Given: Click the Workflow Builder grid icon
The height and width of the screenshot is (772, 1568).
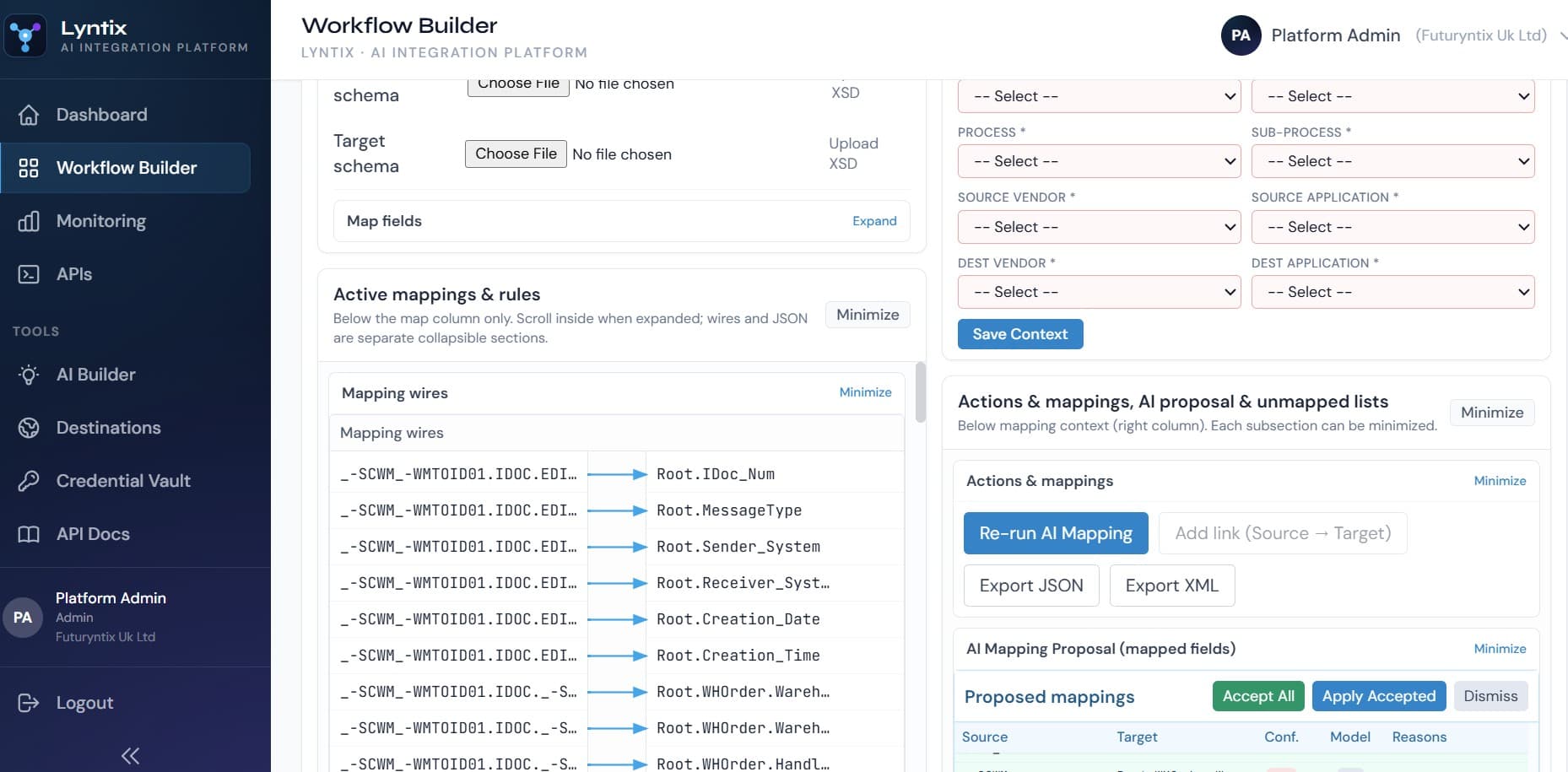Looking at the screenshot, I should pos(29,168).
